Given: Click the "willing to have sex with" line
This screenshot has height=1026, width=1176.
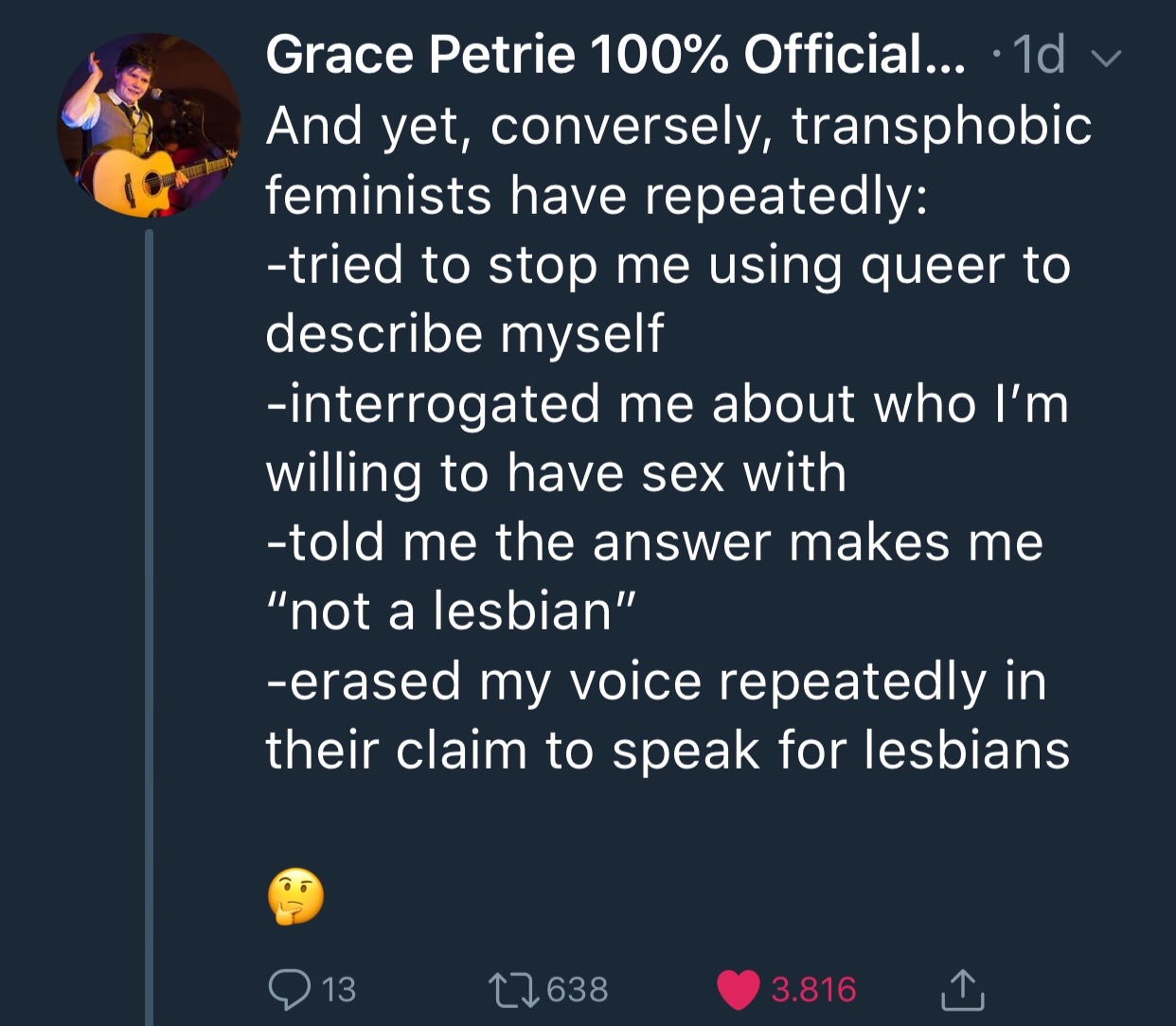Looking at the screenshot, I should coord(556,472).
